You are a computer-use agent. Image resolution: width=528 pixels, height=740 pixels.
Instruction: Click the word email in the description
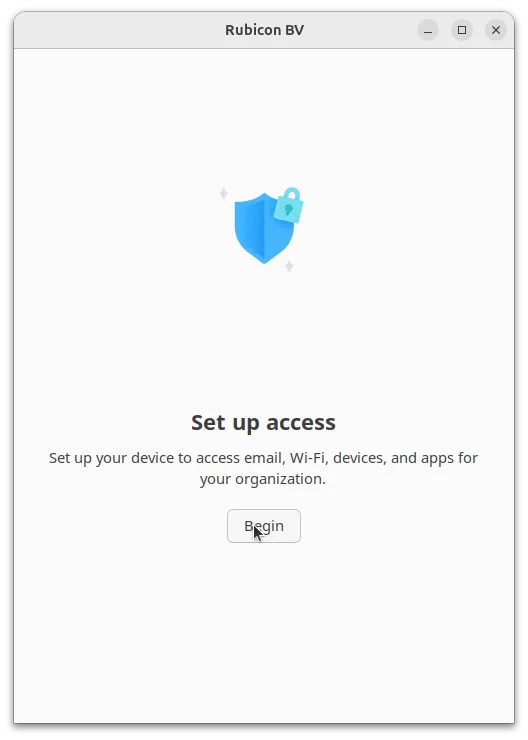[264, 458]
